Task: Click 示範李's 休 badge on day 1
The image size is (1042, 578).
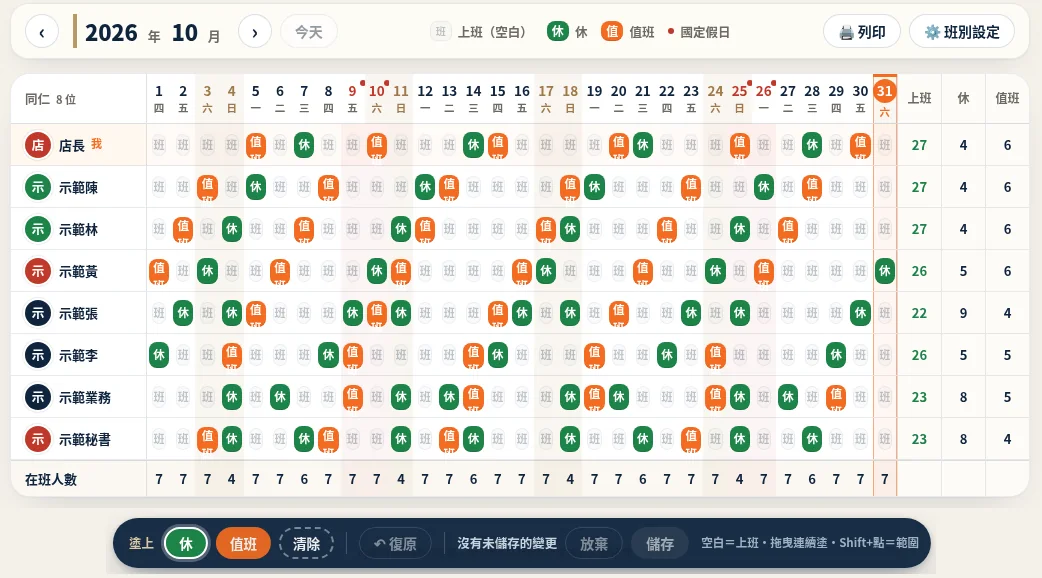Action: point(159,355)
